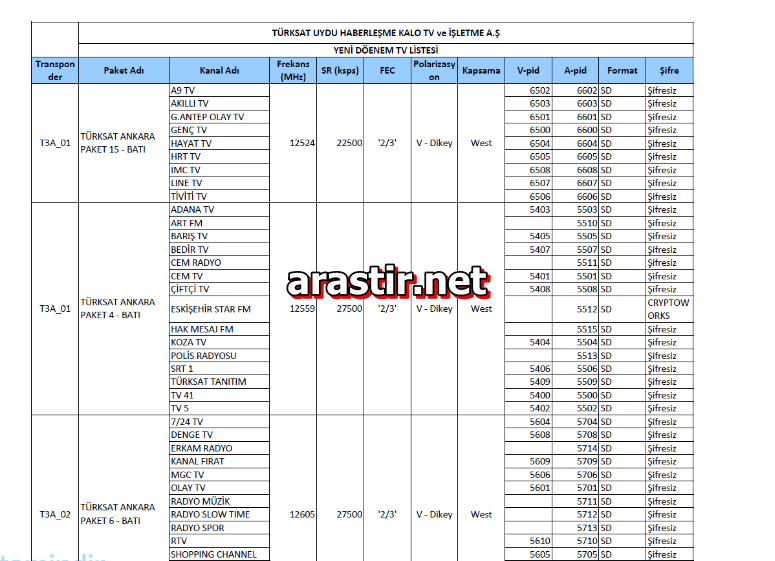Select the V-pid value '5610'

(x=540, y=541)
